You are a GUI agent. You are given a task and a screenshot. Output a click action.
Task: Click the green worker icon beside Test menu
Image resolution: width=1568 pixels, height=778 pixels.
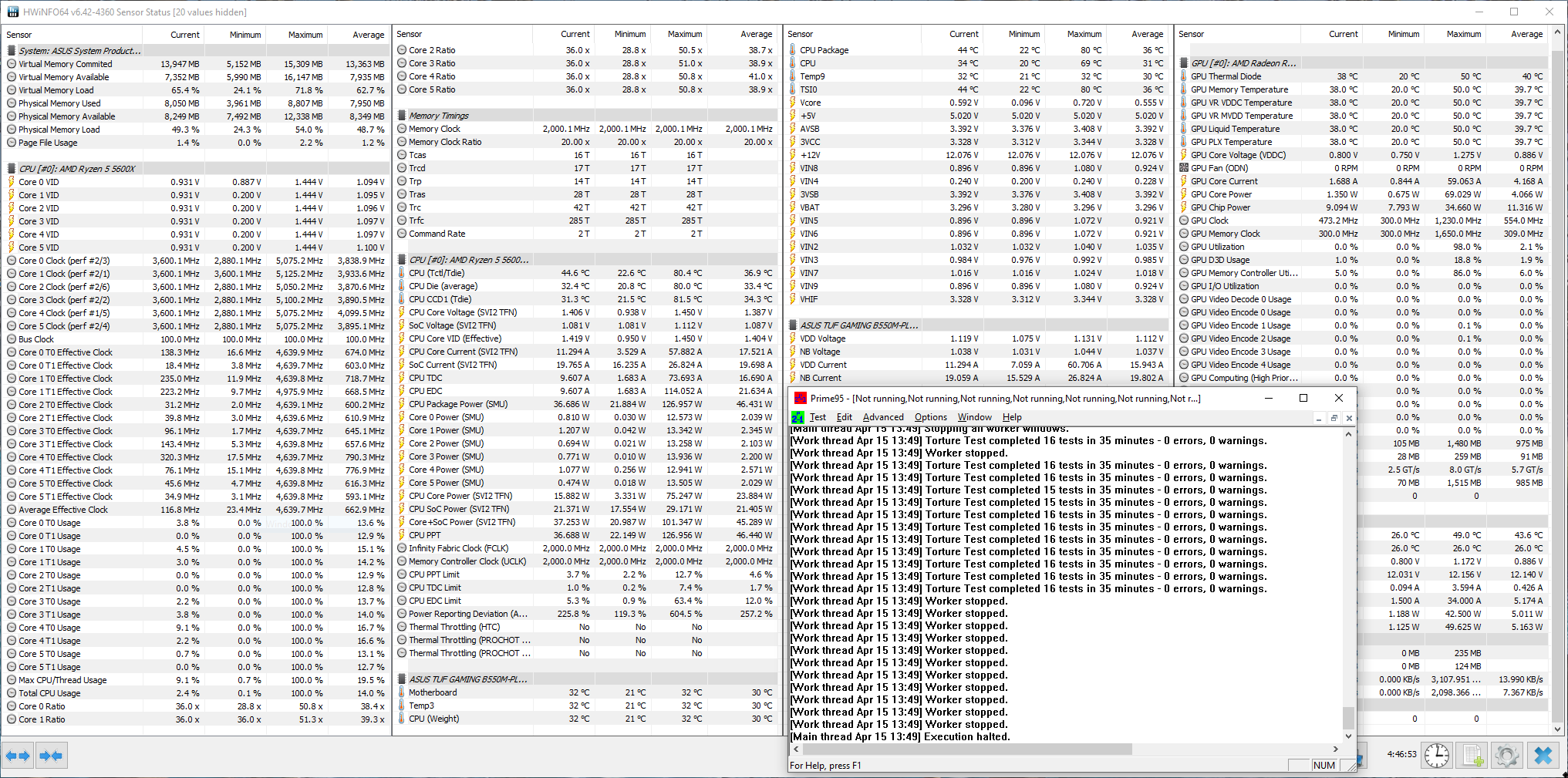(x=798, y=417)
